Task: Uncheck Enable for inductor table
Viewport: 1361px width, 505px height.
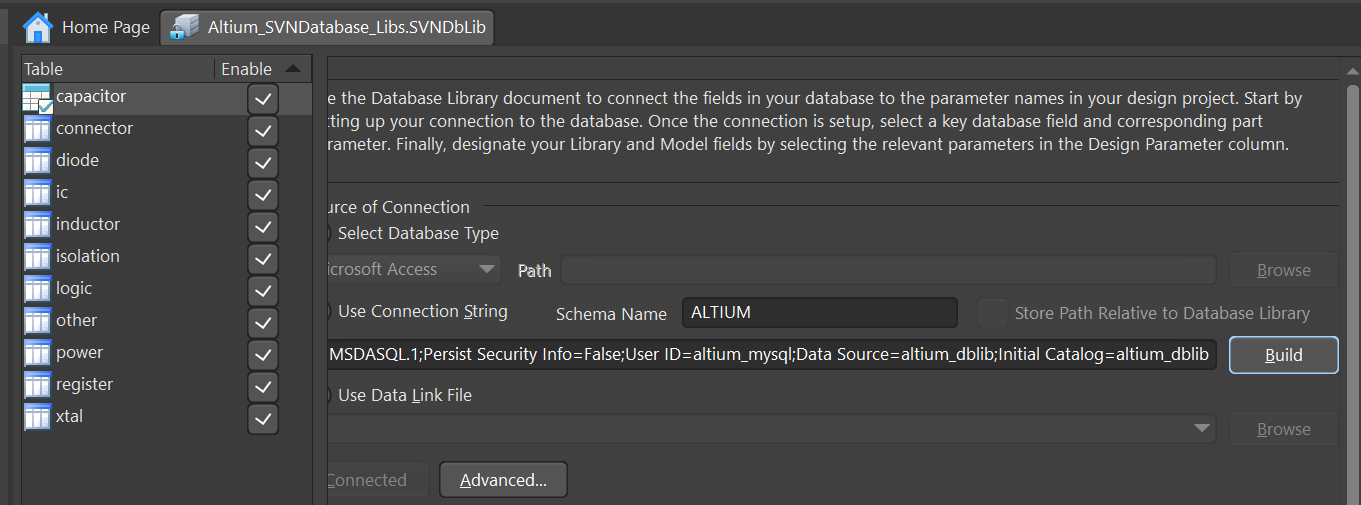Action: coord(263,227)
